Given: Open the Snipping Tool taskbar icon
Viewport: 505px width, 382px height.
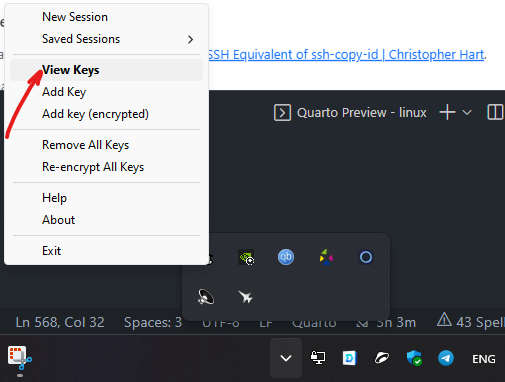Looking at the screenshot, I should 20,359.
